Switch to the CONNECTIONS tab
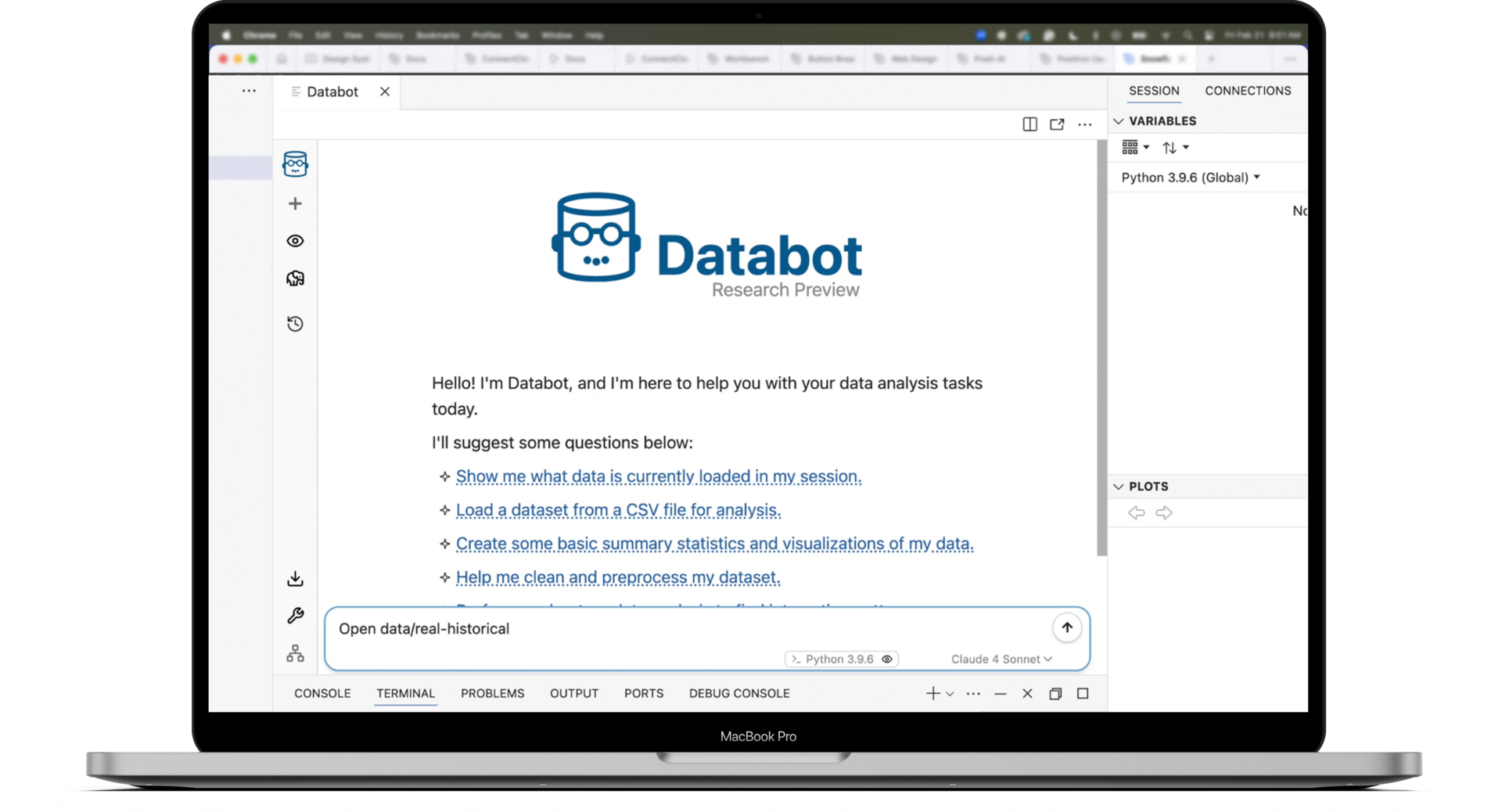This screenshot has height=812, width=1502. coord(1248,91)
